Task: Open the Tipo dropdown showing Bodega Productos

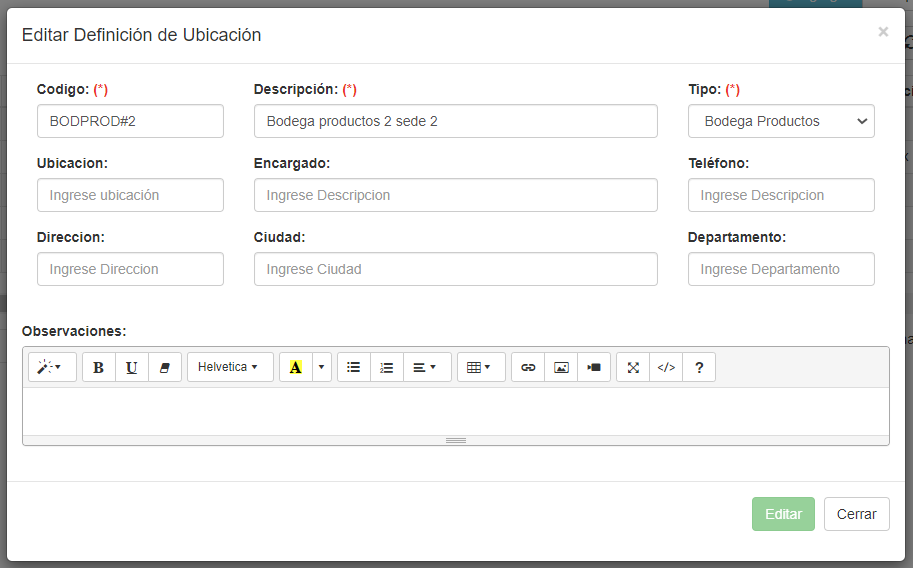Action: (781, 121)
